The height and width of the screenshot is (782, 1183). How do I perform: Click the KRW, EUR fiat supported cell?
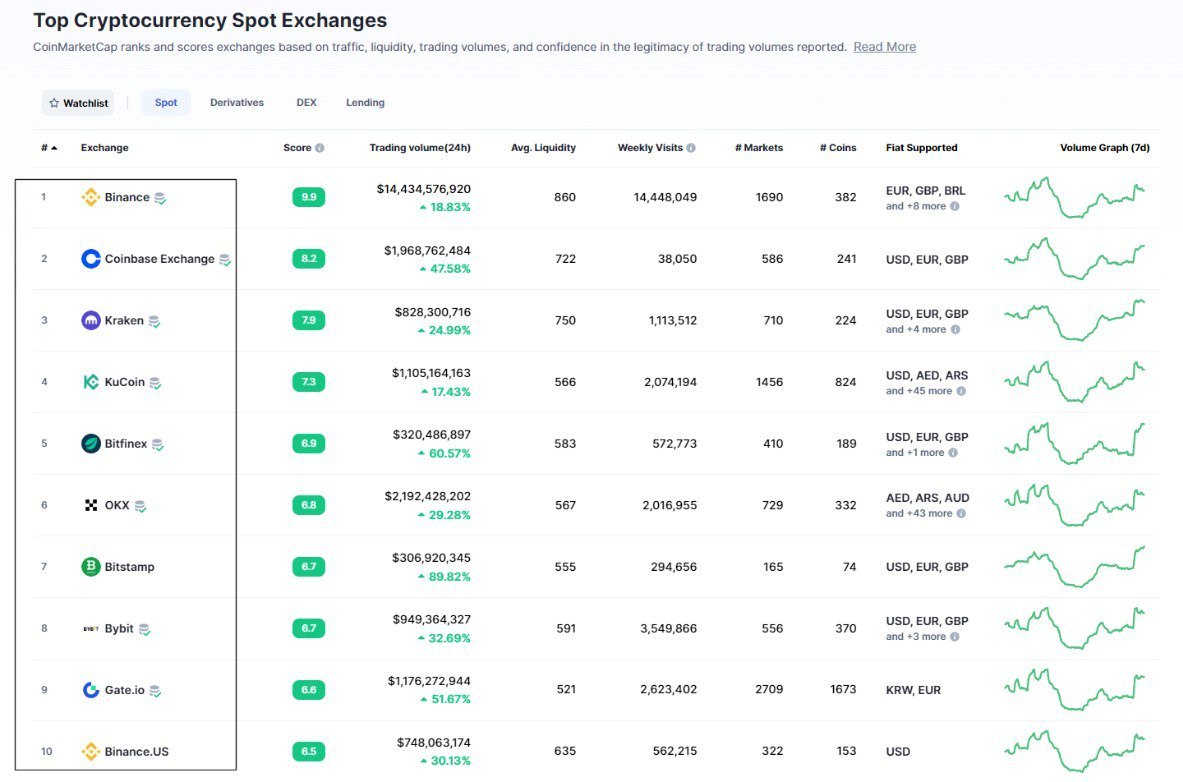coord(913,690)
